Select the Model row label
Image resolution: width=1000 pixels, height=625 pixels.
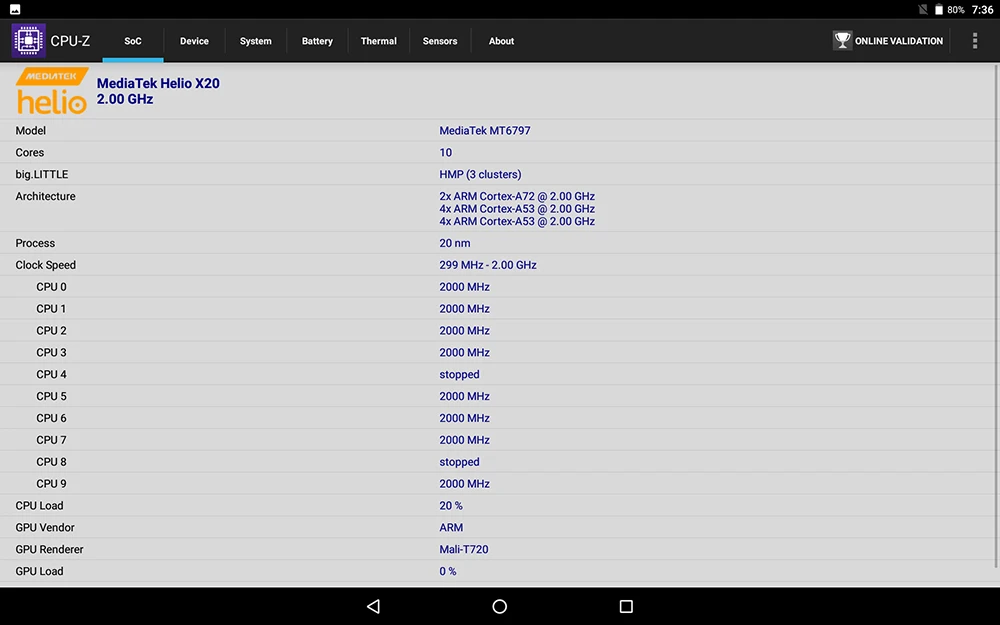pos(31,130)
